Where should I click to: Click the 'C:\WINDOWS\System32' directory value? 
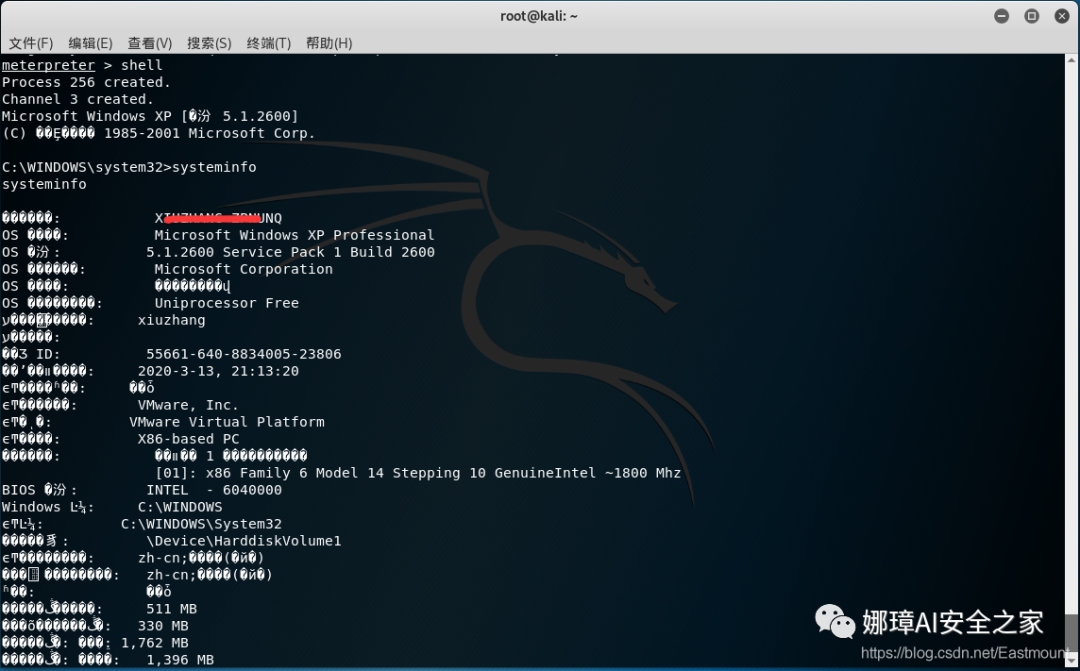pyautogui.click(x=201, y=524)
